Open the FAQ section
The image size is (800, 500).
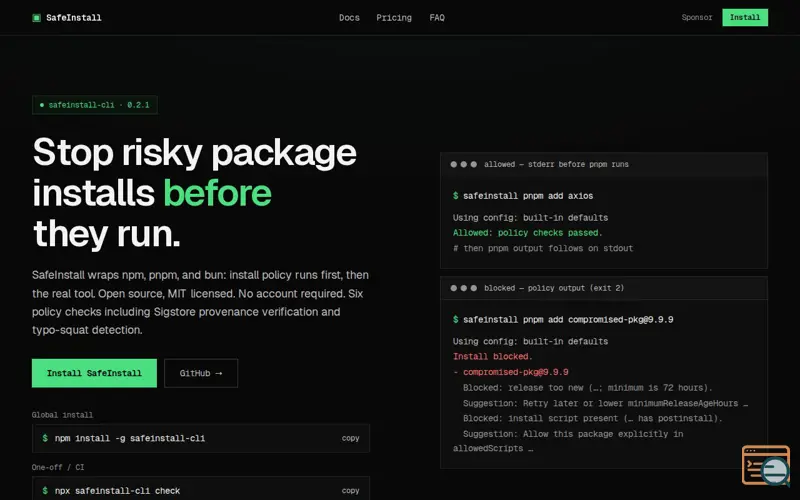pyautogui.click(x=437, y=17)
